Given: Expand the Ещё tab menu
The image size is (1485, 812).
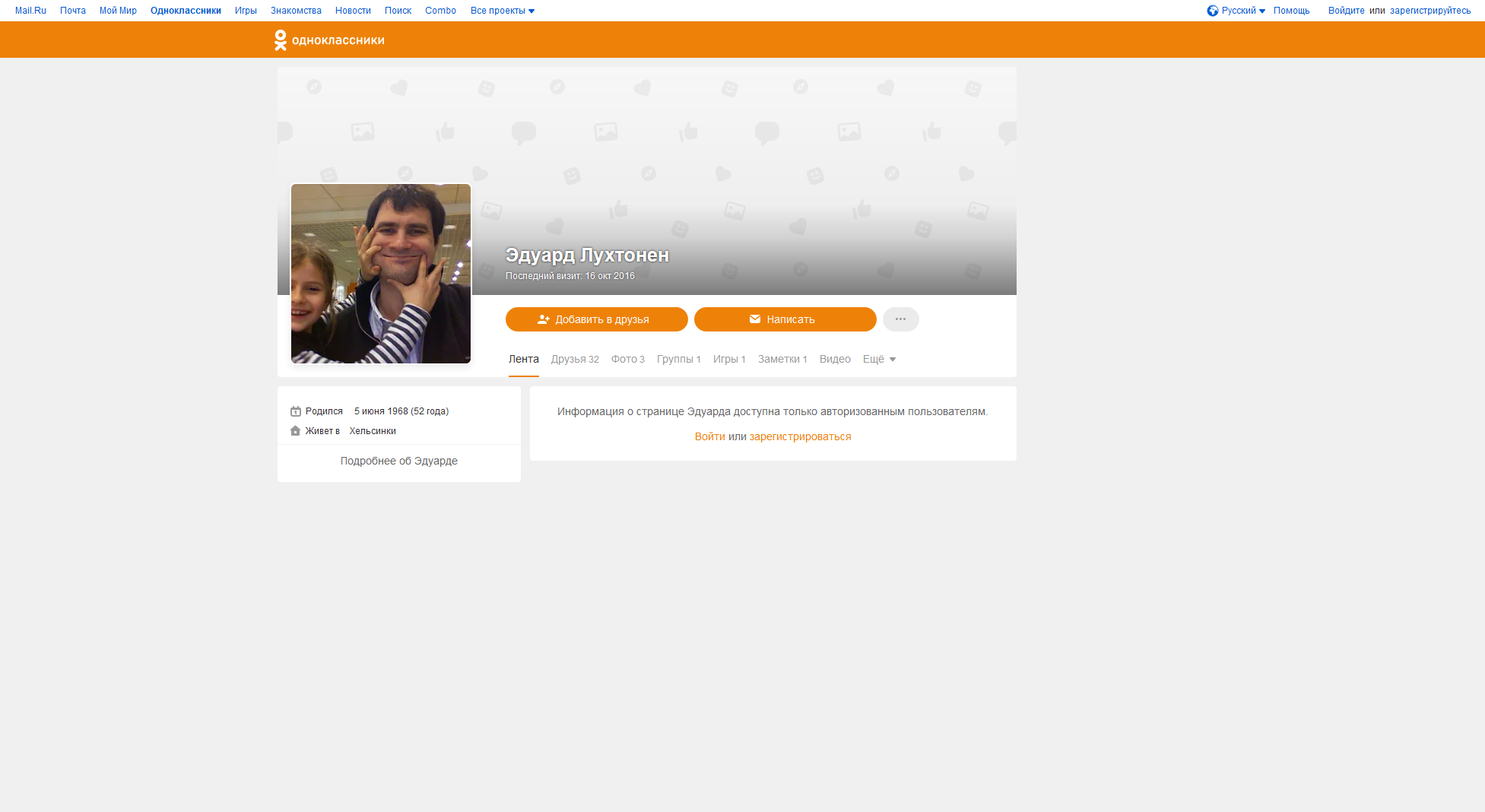Looking at the screenshot, I should pos(879,360).
